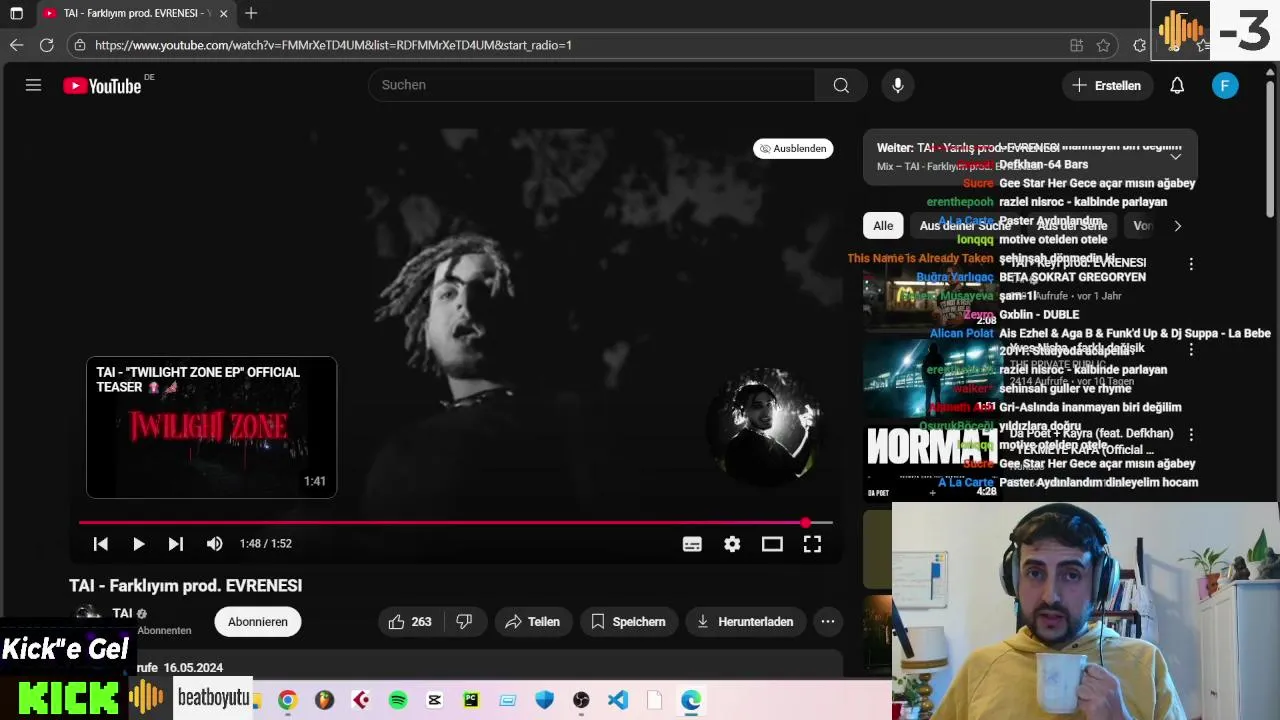Image resolution: width=1280 pixels, height=720 pixels.
Task: Open the app-available icon in the address bar
Action: coord(1076,45)
